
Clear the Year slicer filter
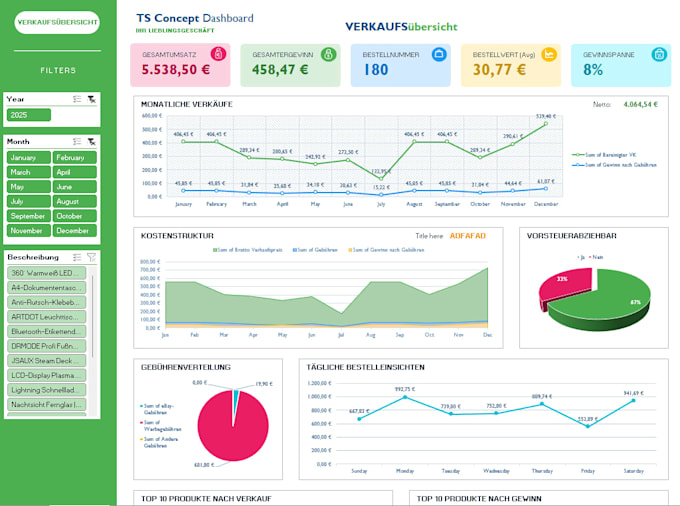pyautogui.click(x=92, y=99)
